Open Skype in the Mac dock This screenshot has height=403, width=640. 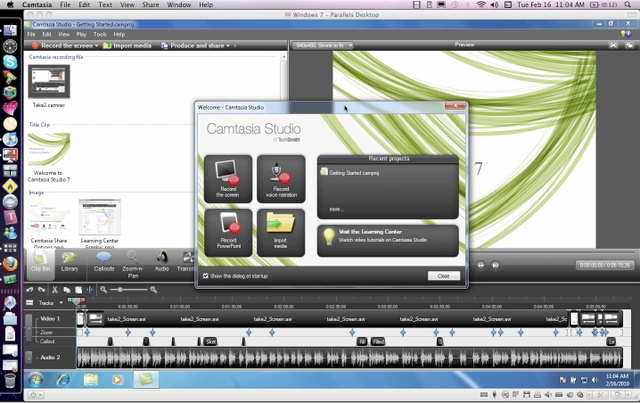click(x=10, y=62)
